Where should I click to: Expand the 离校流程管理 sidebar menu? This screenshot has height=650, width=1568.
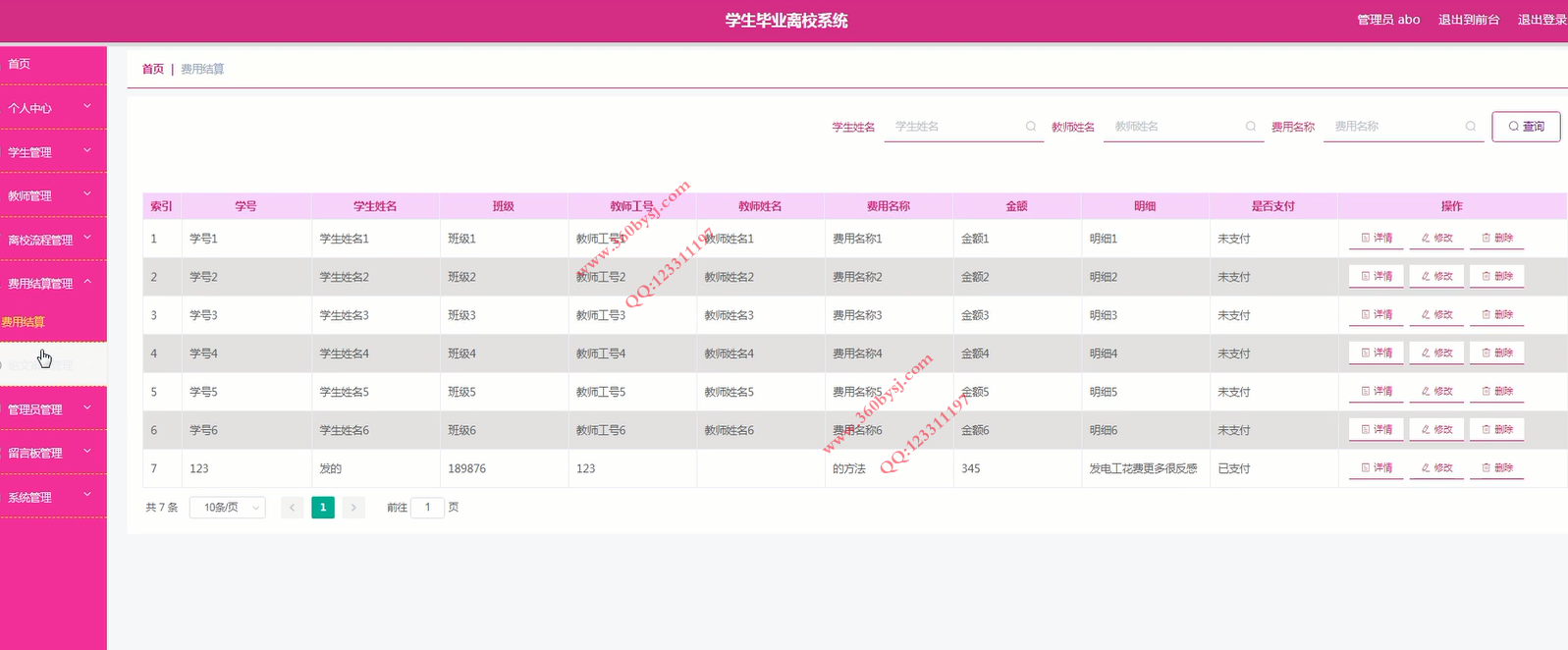(x=53, y=240)
